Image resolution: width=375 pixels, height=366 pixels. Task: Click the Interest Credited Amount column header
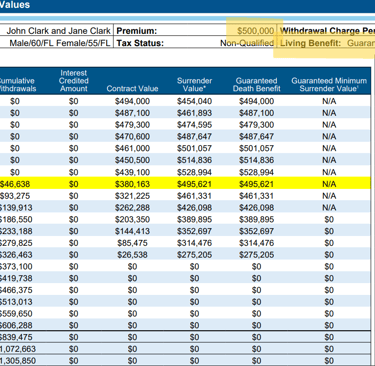(x=74, y=81)
